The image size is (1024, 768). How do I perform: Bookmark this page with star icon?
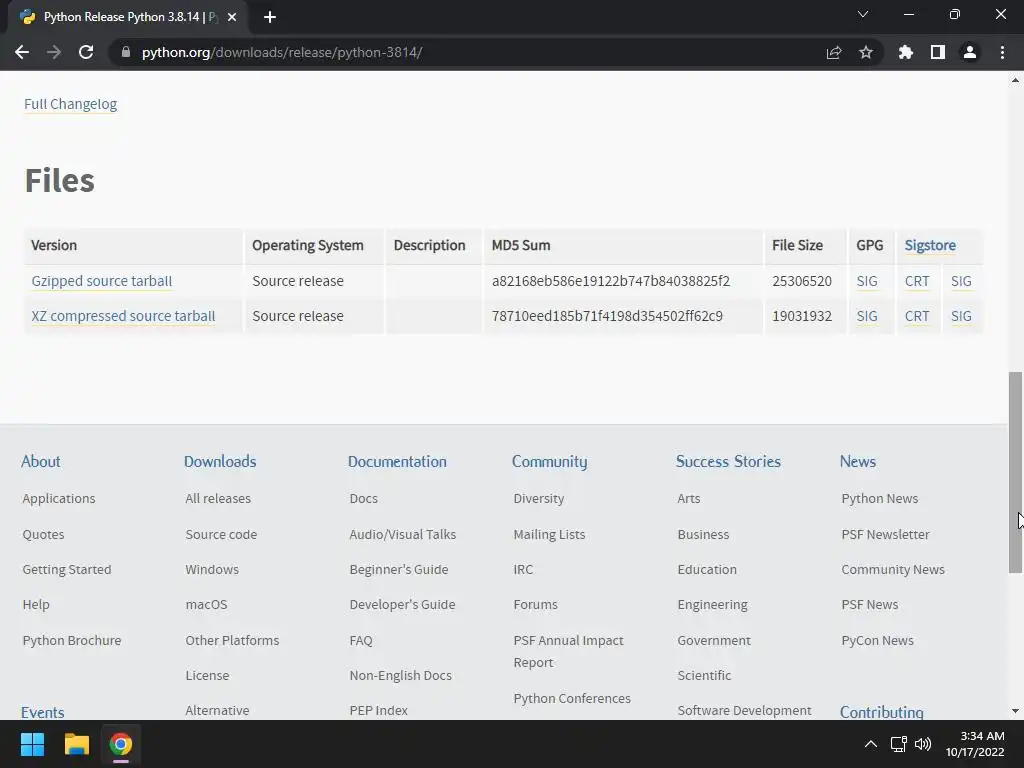pos(866,52)
